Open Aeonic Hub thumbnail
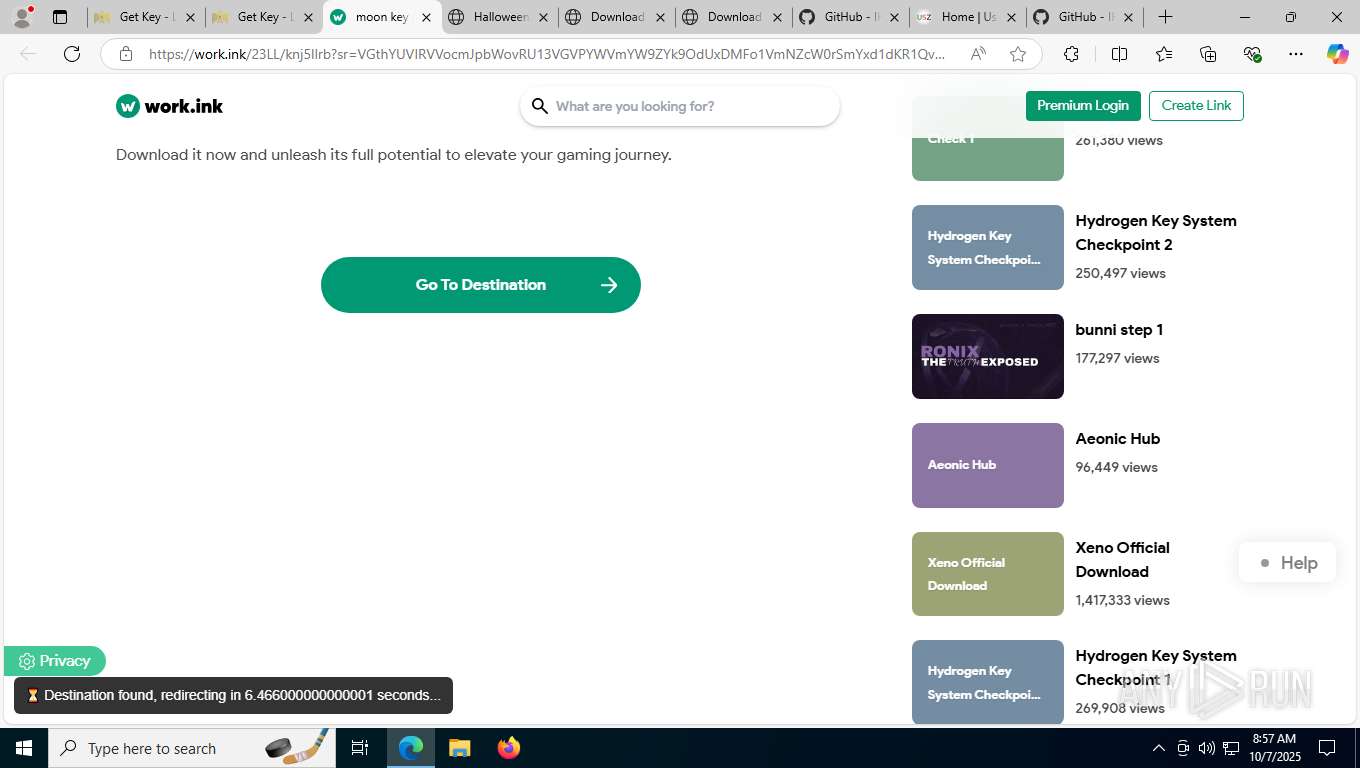 click(988, 465)
